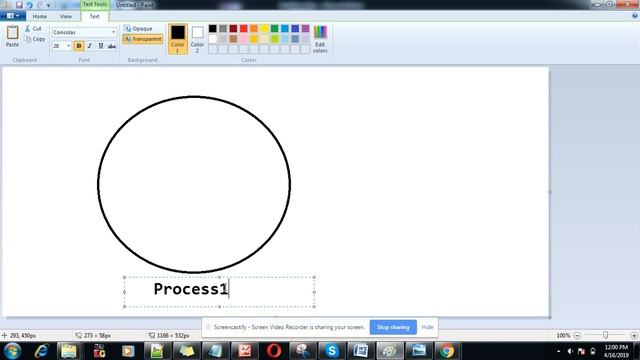Pick the white color swatch

[213, 39]
